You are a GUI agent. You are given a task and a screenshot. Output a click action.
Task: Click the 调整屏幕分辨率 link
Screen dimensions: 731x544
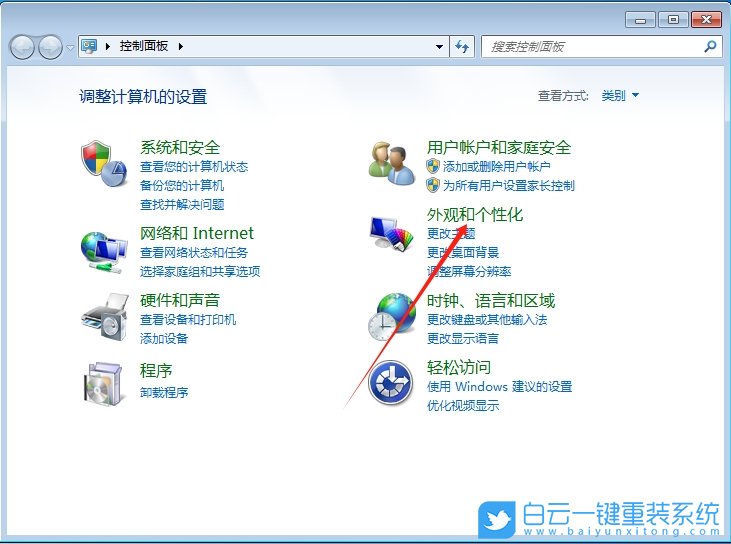pos(469,271)
